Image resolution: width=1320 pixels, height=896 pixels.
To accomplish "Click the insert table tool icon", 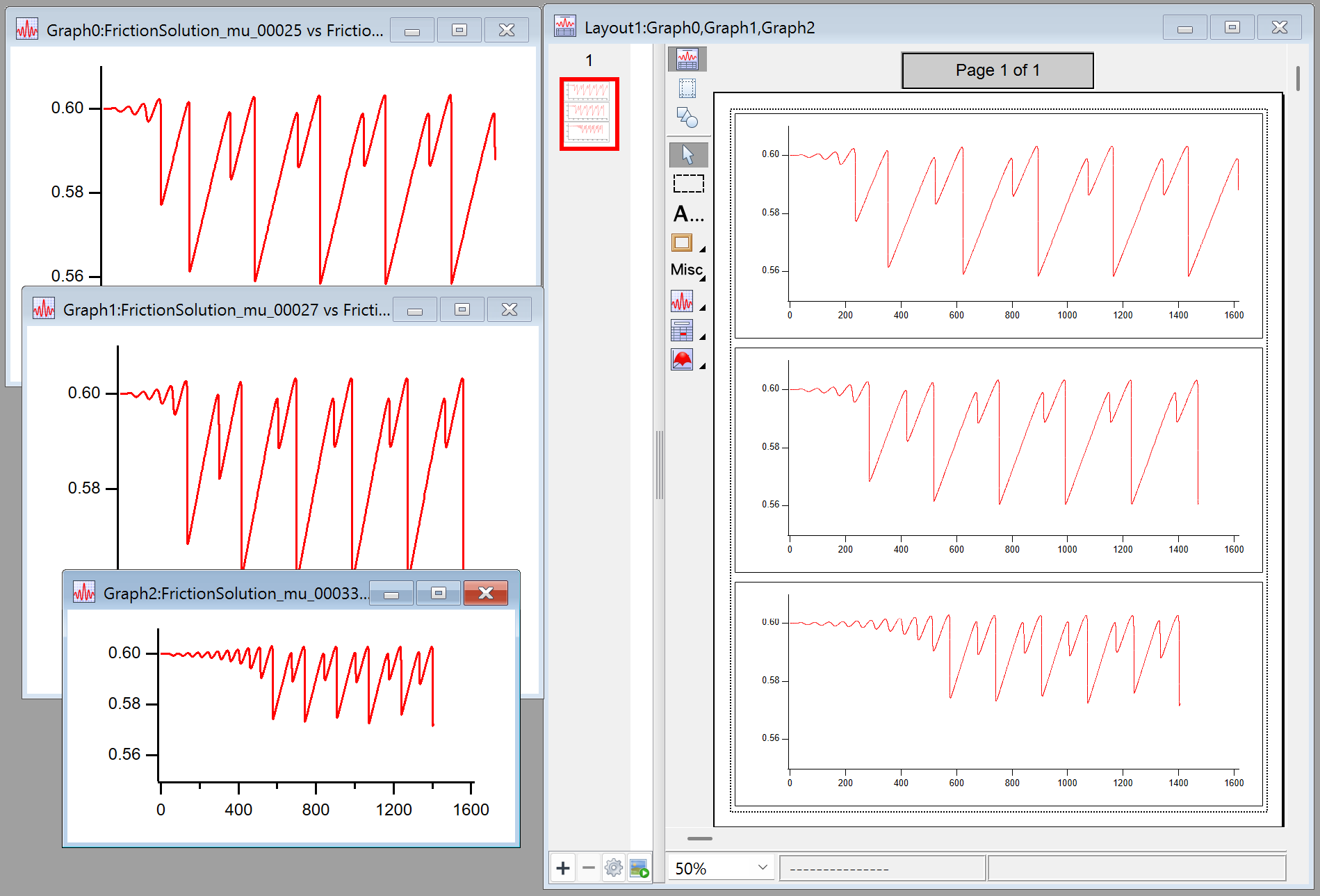I will [682, 330].
